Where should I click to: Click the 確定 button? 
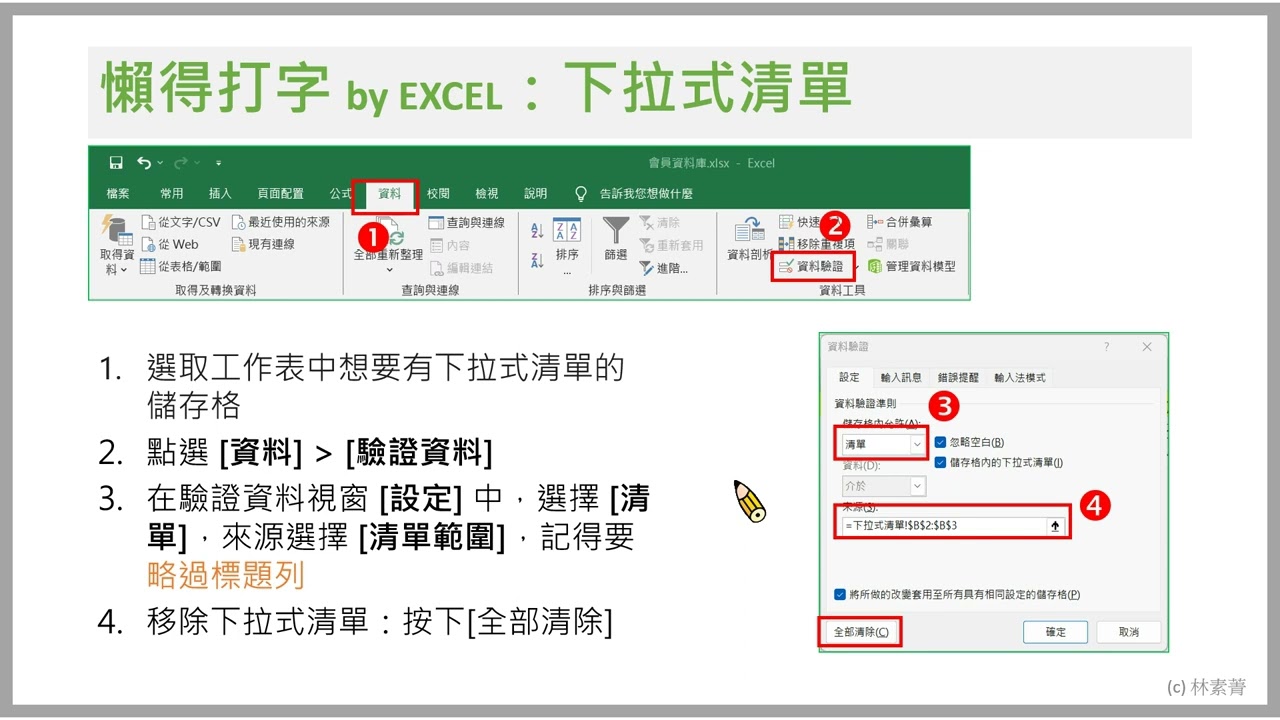pyautogui.click(x=1056, y=632)
